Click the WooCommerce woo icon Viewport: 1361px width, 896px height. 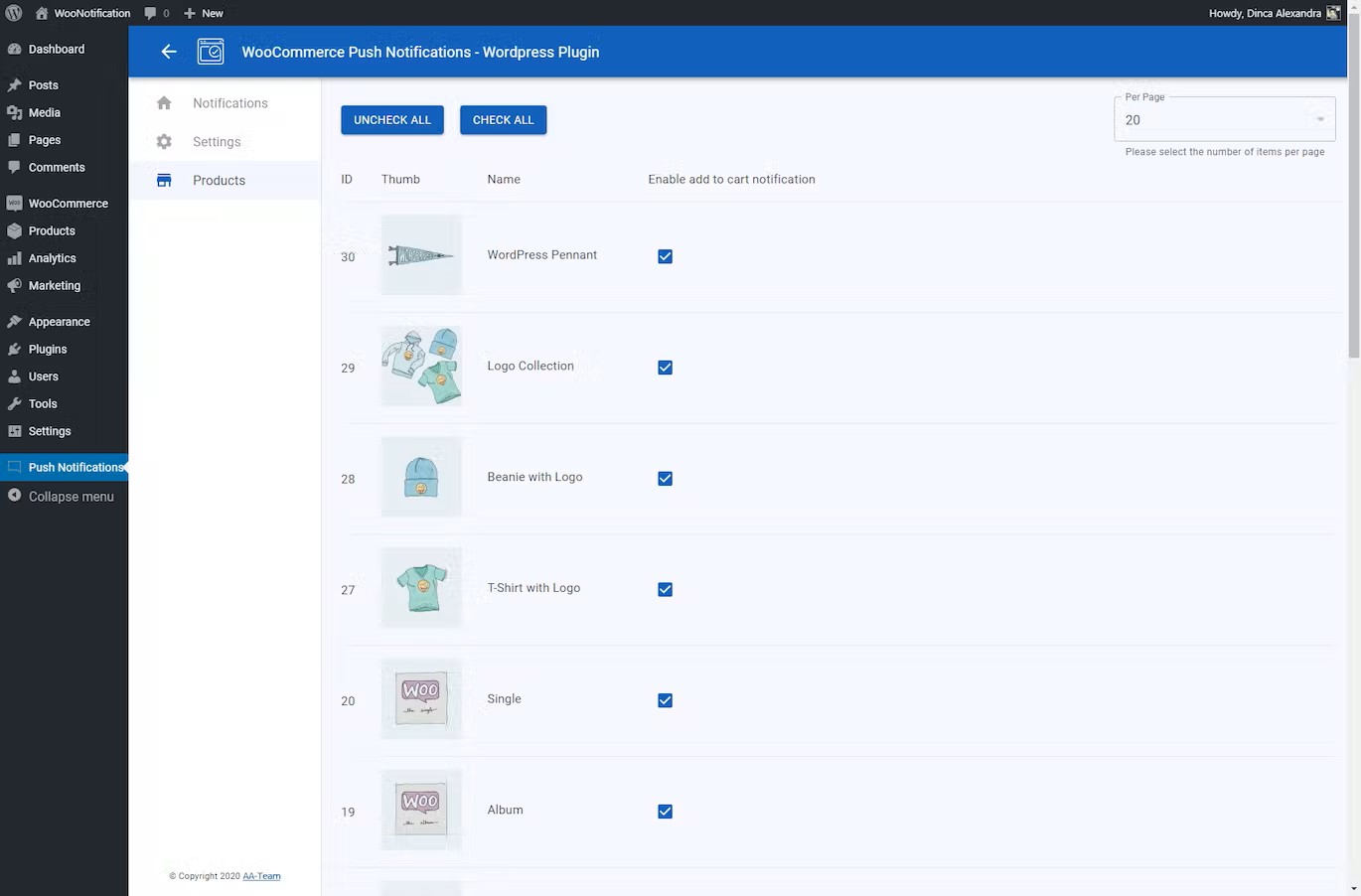pyautogui.click(x=14, y=203)
